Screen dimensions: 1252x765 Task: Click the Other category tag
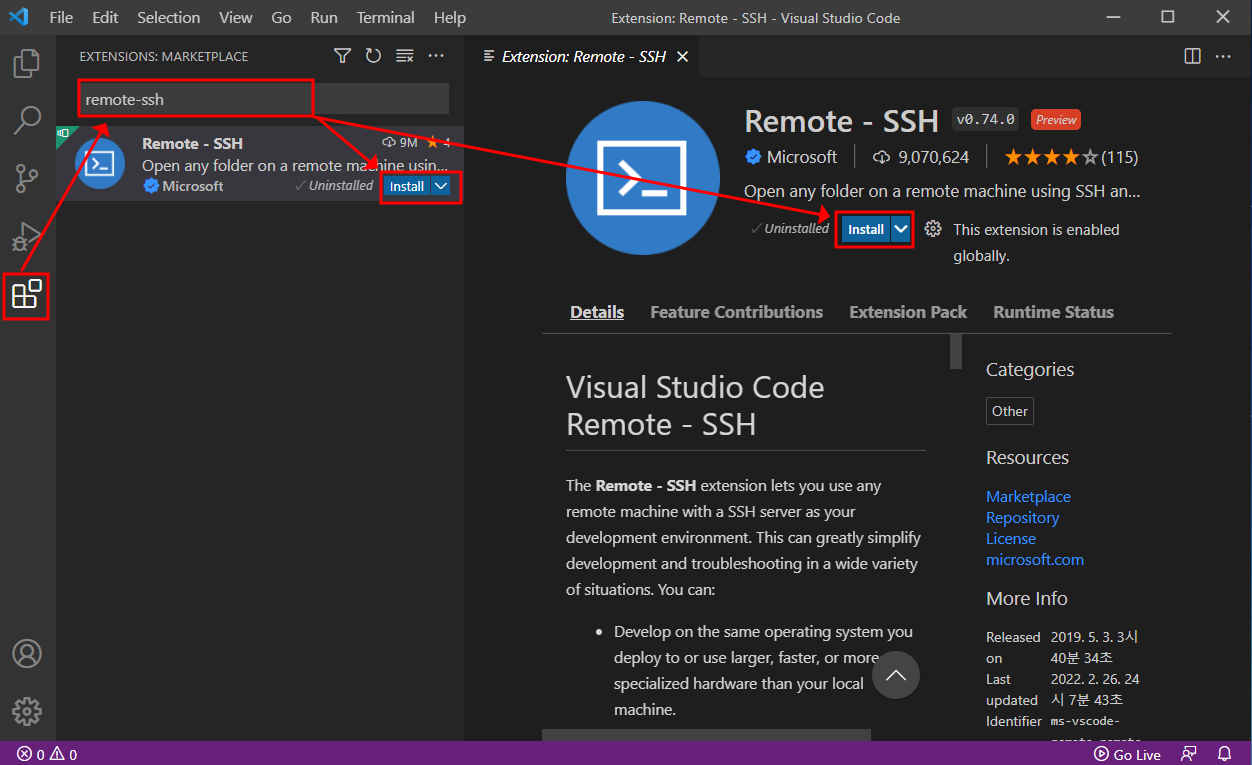tap(1010, 411)
